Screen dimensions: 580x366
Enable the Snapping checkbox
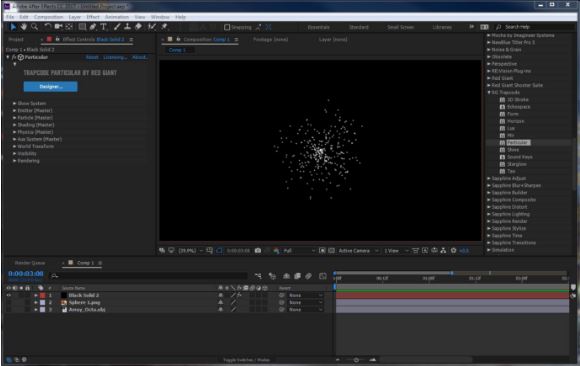pos(227,27)
